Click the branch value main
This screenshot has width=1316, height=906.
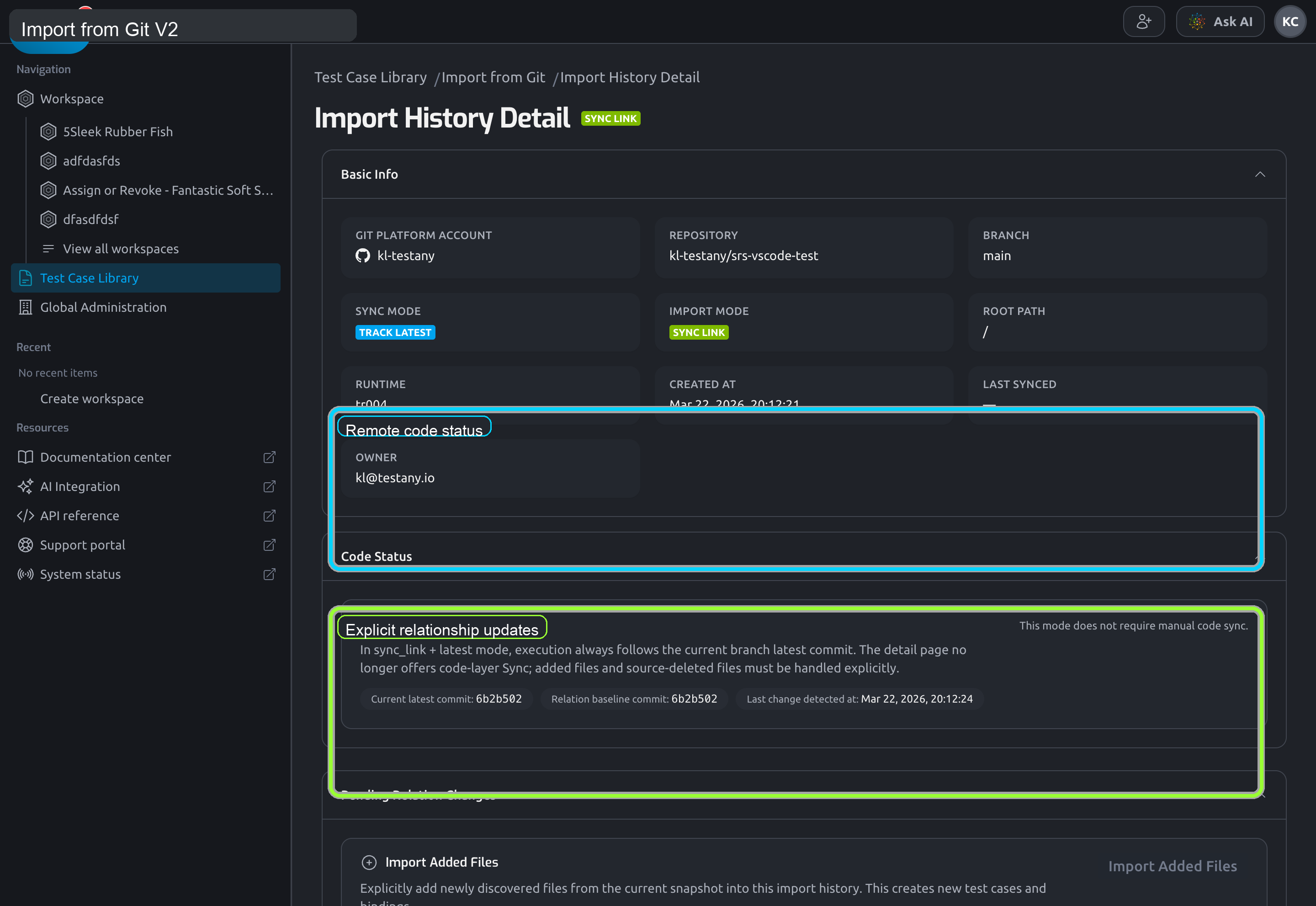coord(997,256)
